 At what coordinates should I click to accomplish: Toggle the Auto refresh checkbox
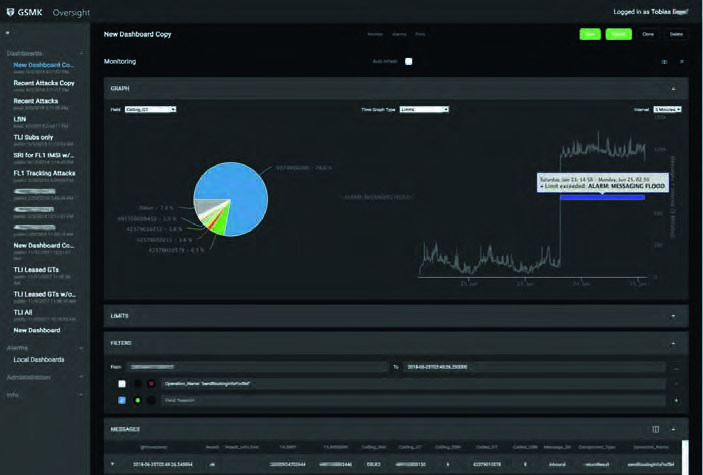(x=408, y=61)
